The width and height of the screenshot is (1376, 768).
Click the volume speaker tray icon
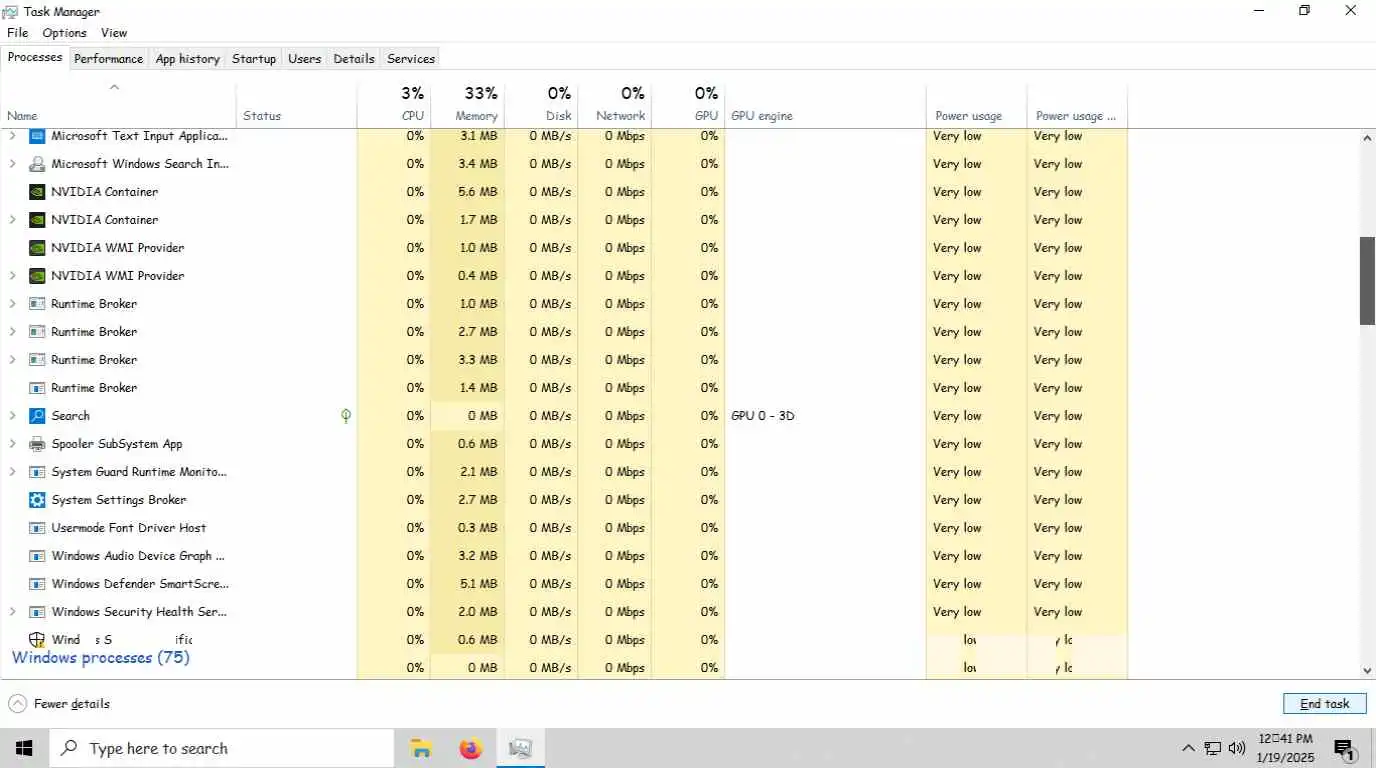click(1236, 748)
